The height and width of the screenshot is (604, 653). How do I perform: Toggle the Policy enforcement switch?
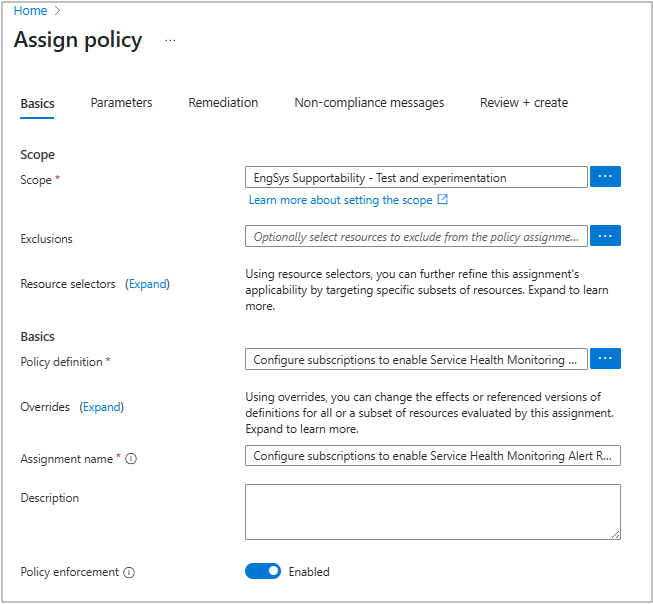coord(263,572)
